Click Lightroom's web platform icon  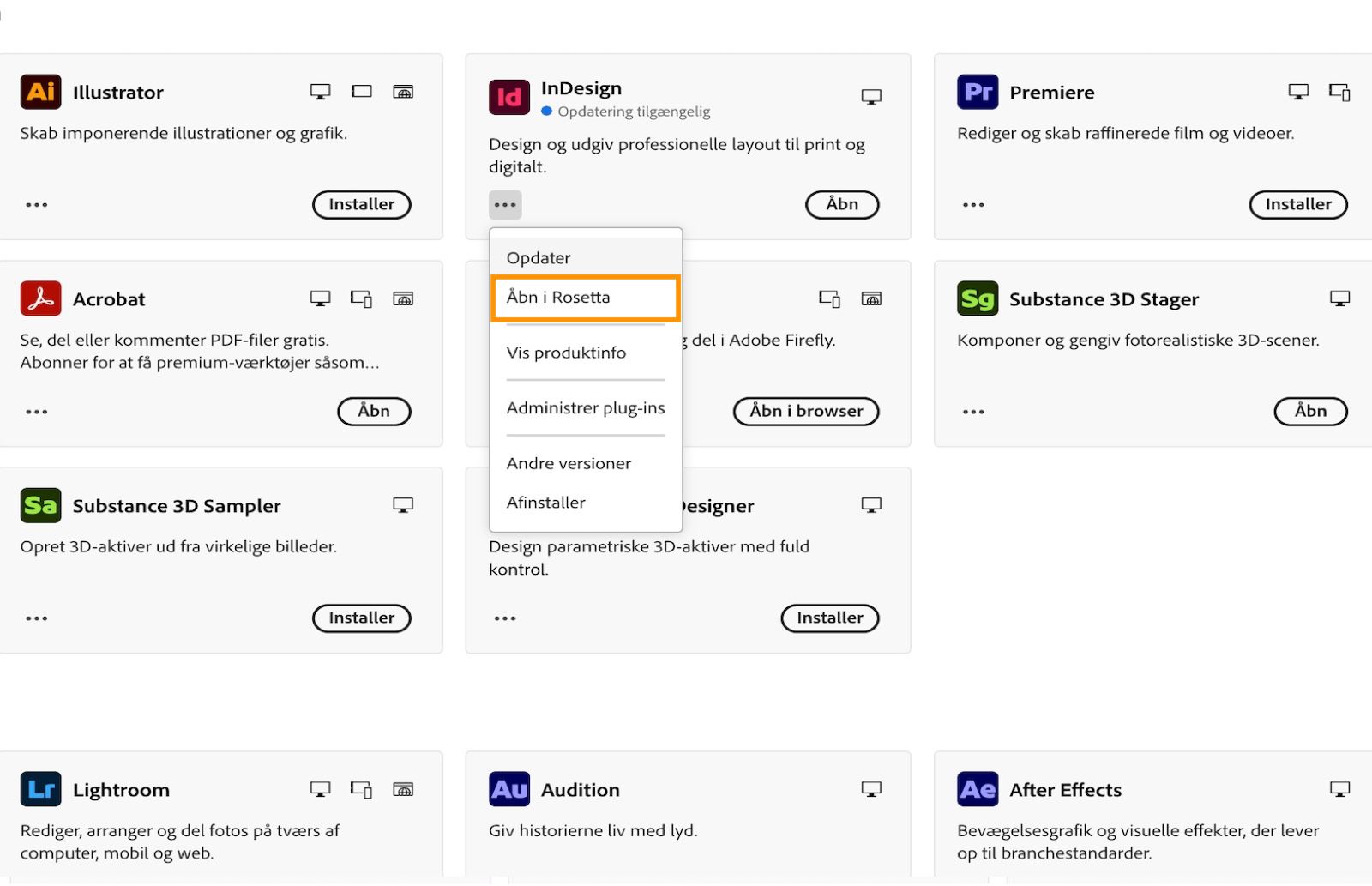403,789
